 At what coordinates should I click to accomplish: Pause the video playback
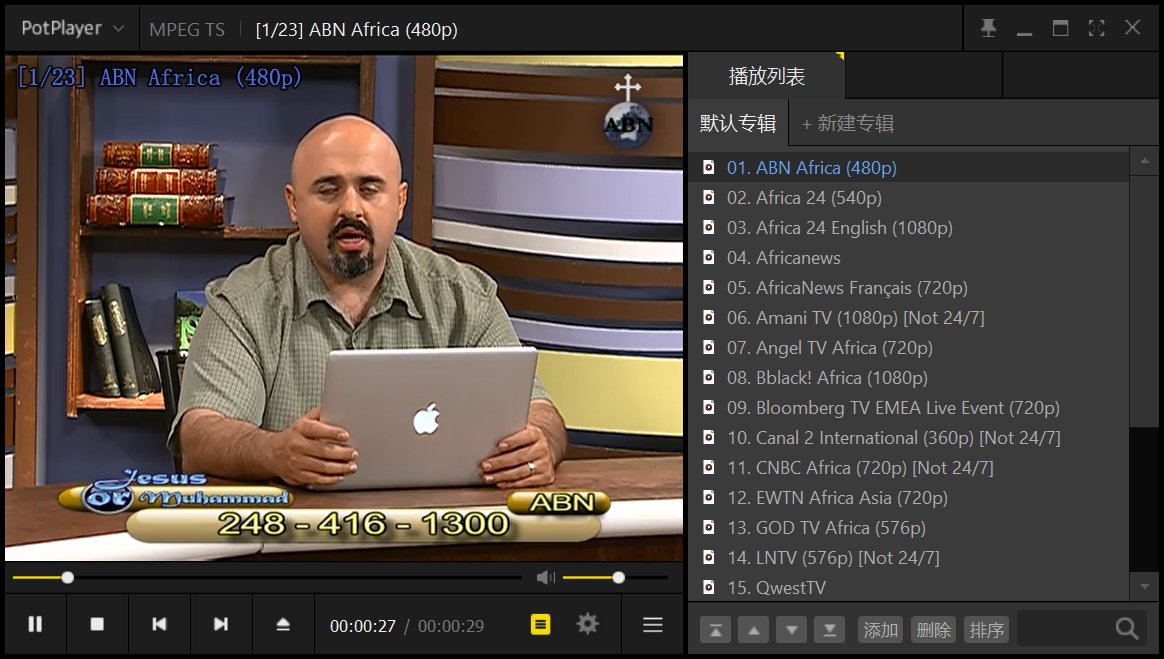[35, 624]
